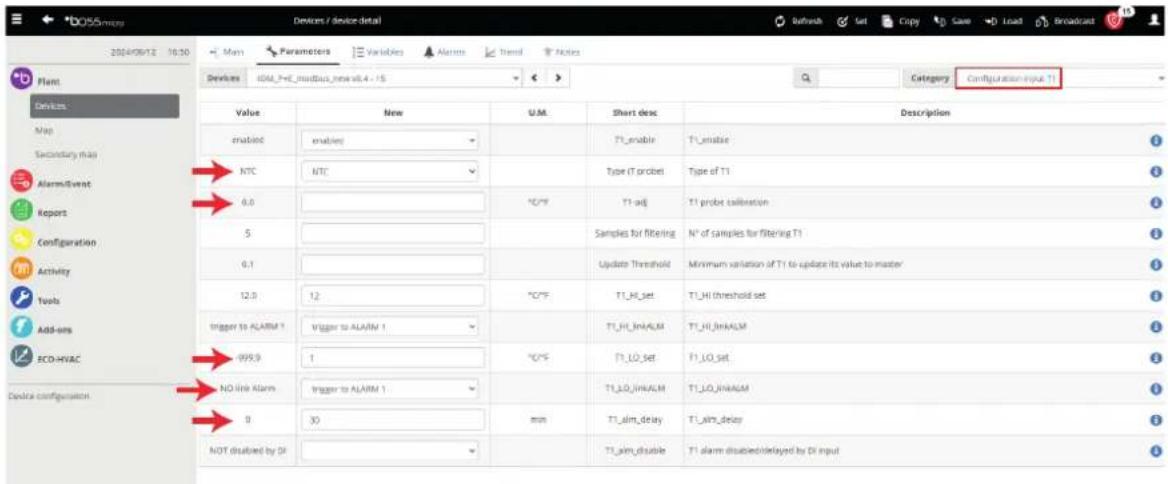This screenshot has height=484, width=1168.
Task: Open the Tools section
Action: click(x=34, y=300)
